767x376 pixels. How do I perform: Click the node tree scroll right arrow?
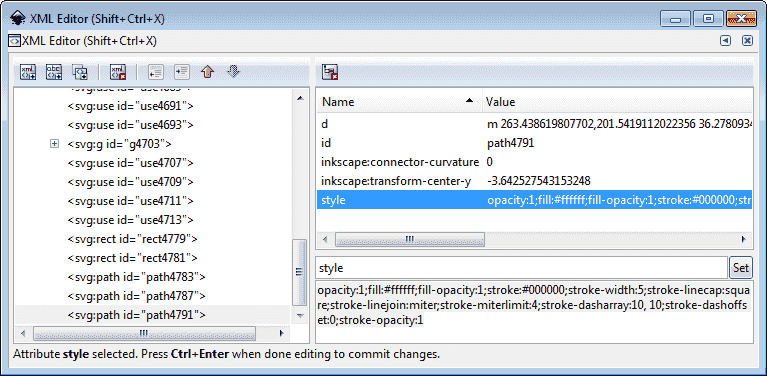pyautogui.click(x=281, y=334)
